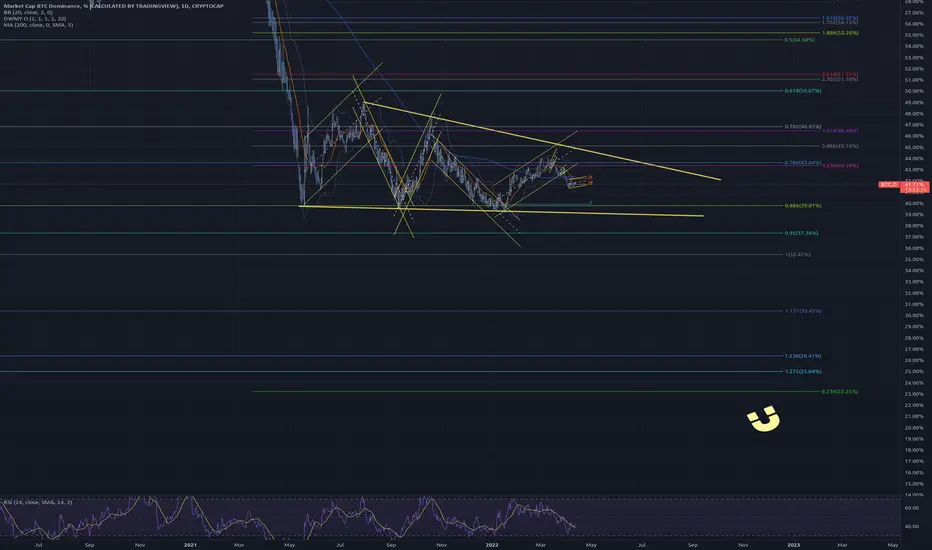
Task: Click the 0.95(37.36%) Fibonacci label
Action: point(801,233)
